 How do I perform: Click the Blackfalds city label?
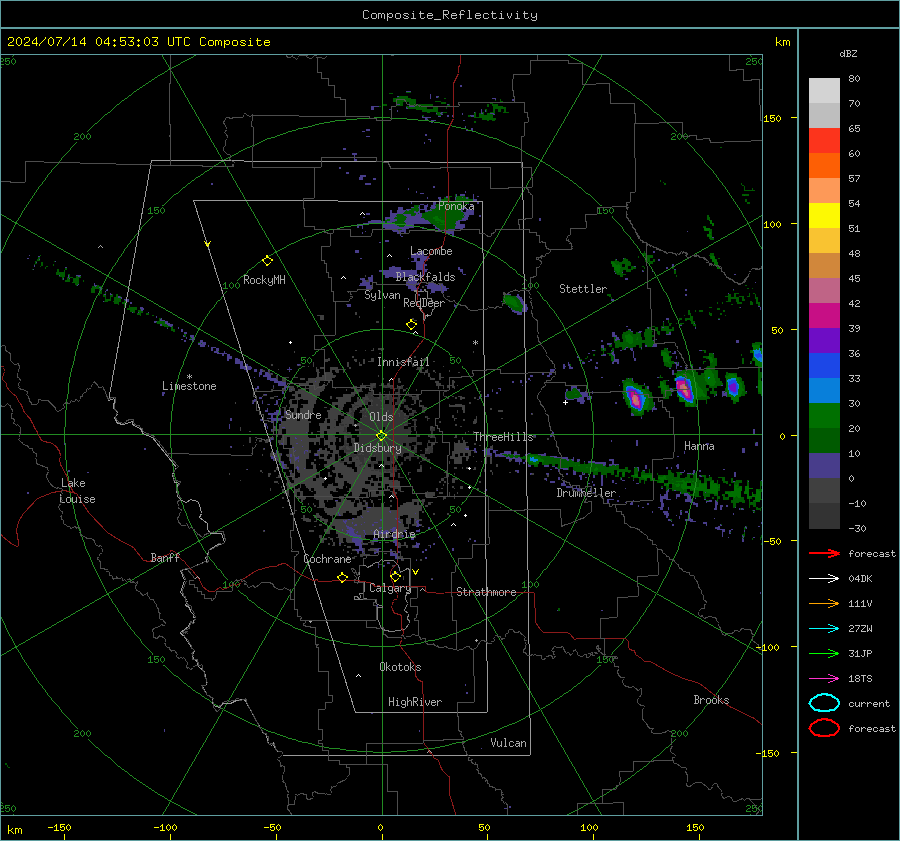pos(425,277)
